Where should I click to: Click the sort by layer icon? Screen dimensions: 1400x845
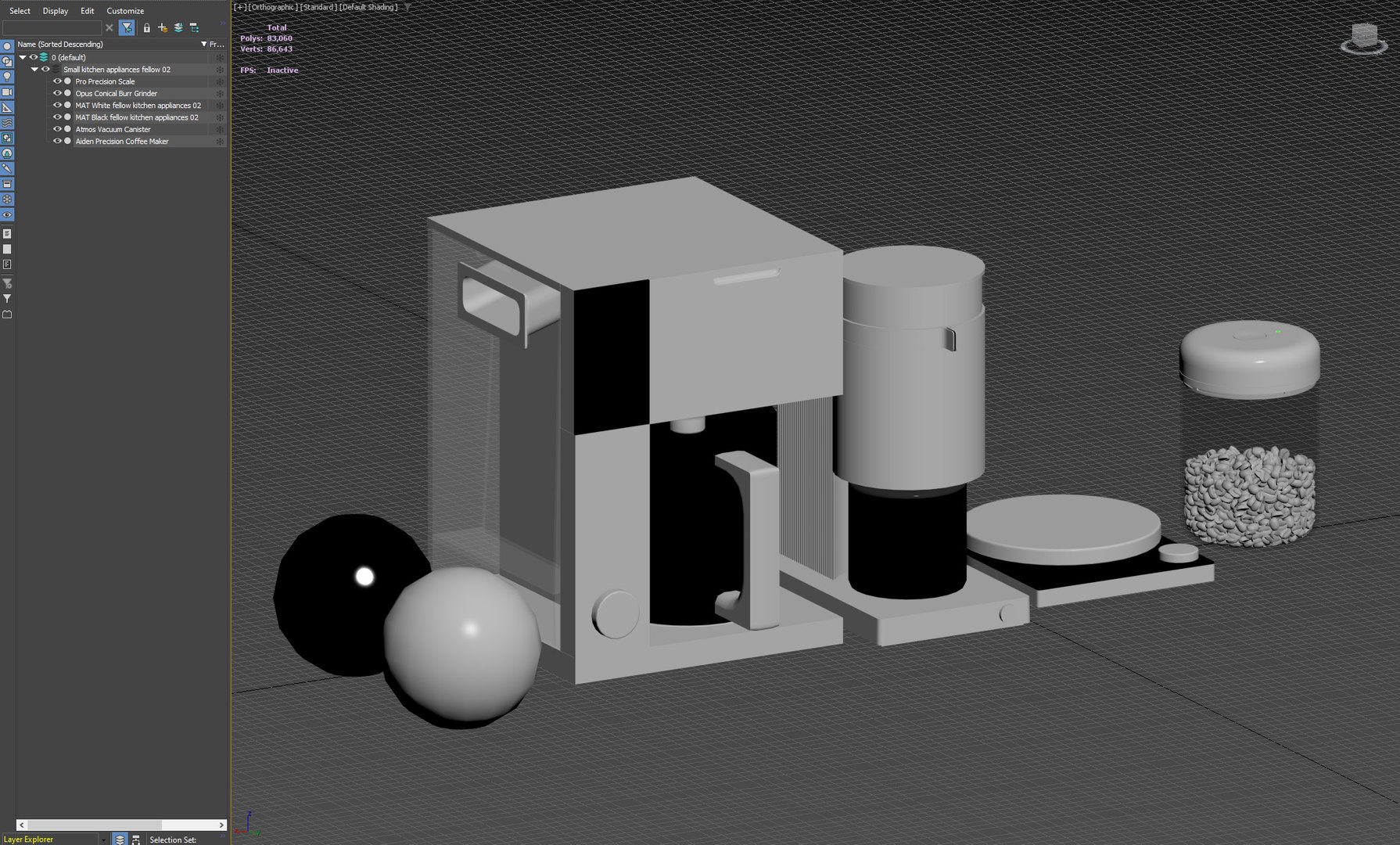click(120, 839)
